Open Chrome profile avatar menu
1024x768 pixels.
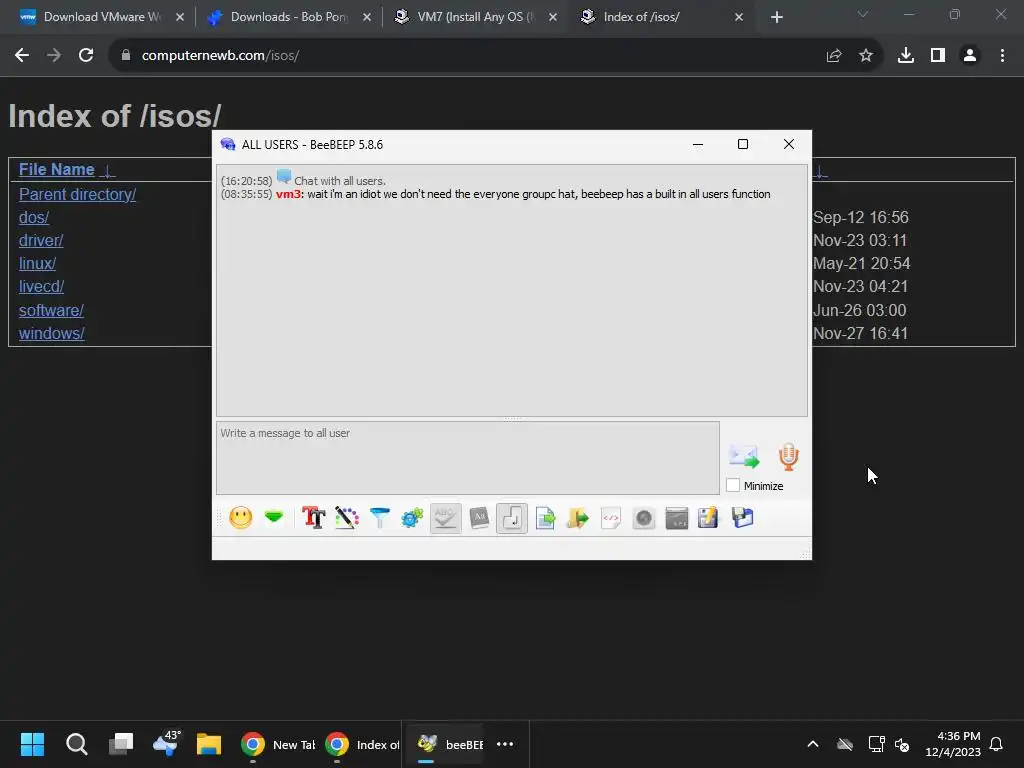coord(970,56)
